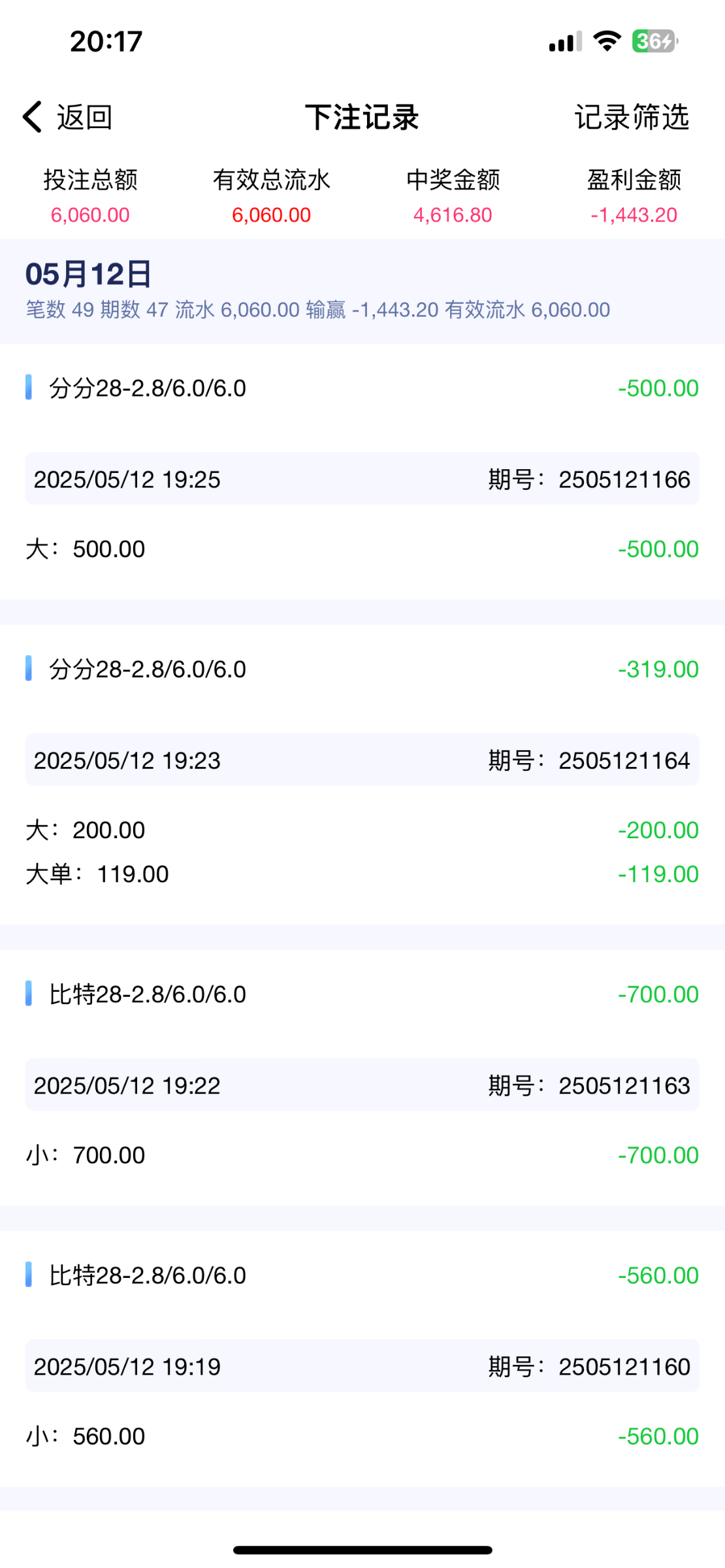The image size is (725, 1568).
Task: Select the 中奖金额 summary column
Action: tap(453, 196)
